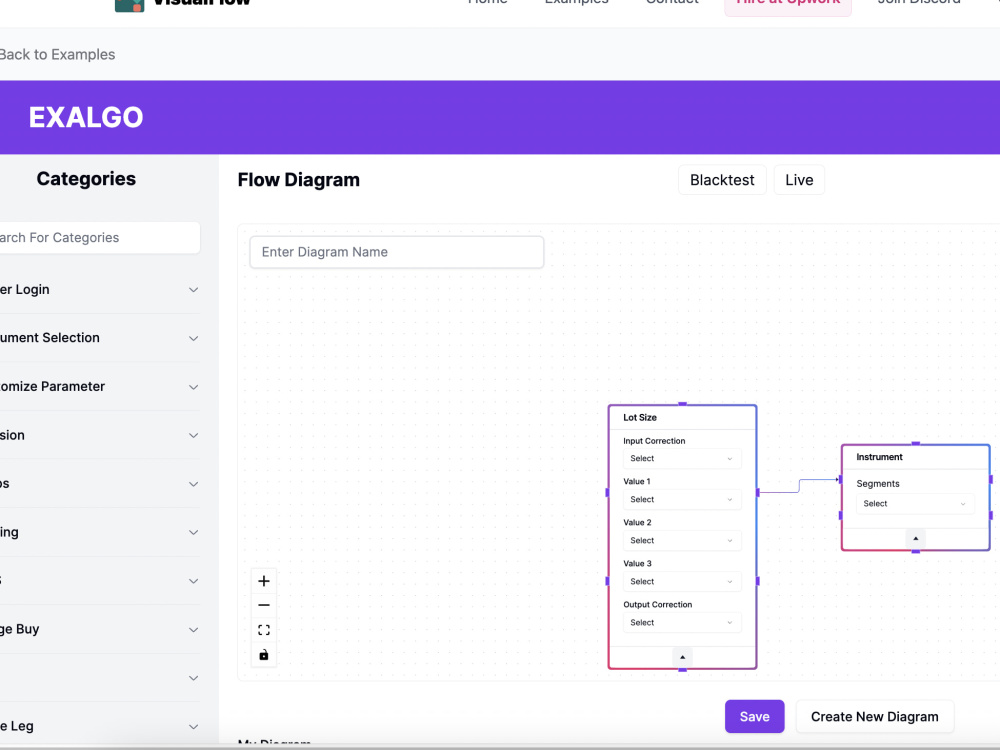Open Input Correction select dropdown
Image resolution: width=1000 pixels, height=750 pixels.
[682, 459]
